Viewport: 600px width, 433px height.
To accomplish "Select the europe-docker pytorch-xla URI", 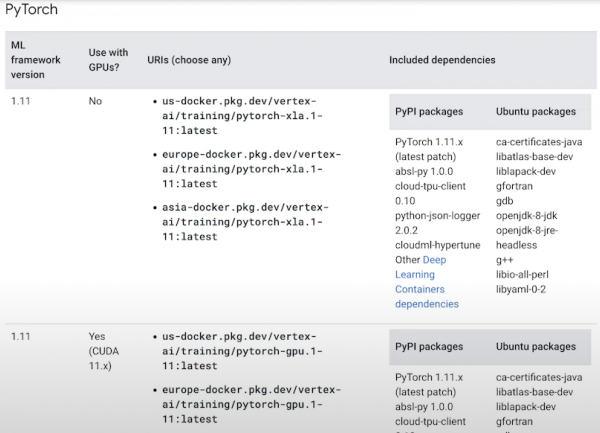I will (251, 169).
